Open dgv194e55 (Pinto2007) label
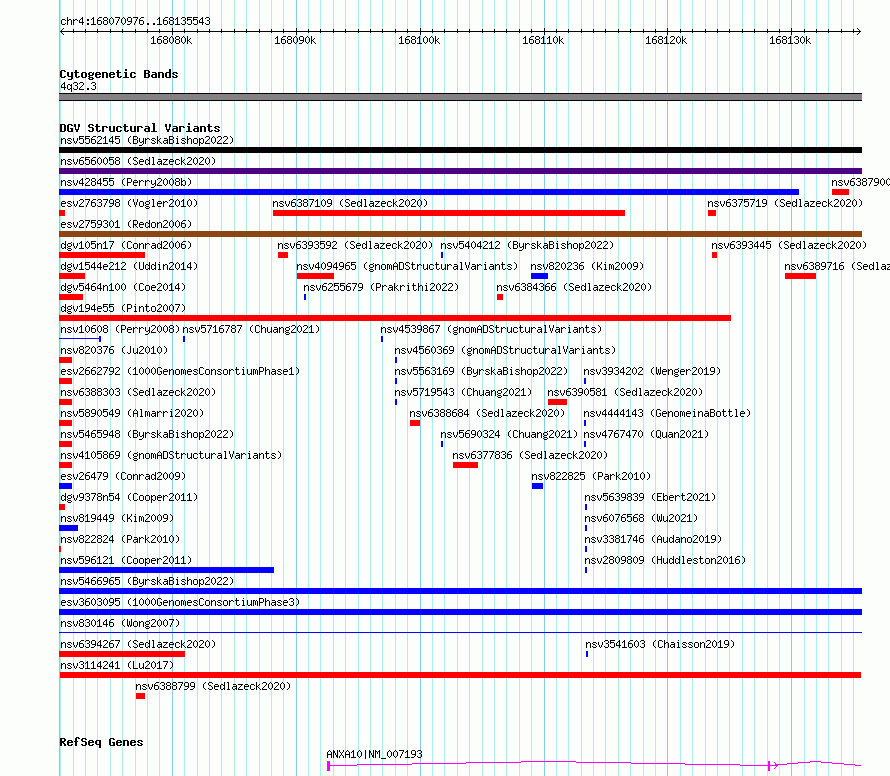Viewport: 890px width, 776px height. click(x=123, y=308)
